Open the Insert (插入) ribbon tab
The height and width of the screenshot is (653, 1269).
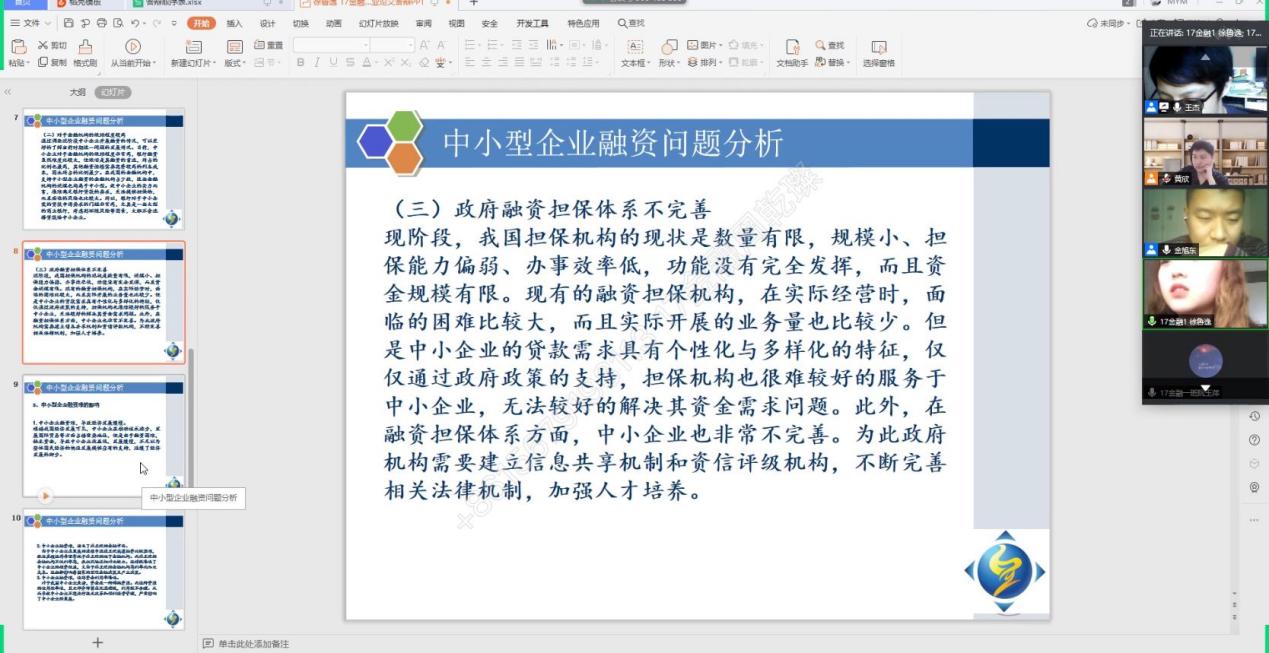pyautogui.click(x=234, y=23)
